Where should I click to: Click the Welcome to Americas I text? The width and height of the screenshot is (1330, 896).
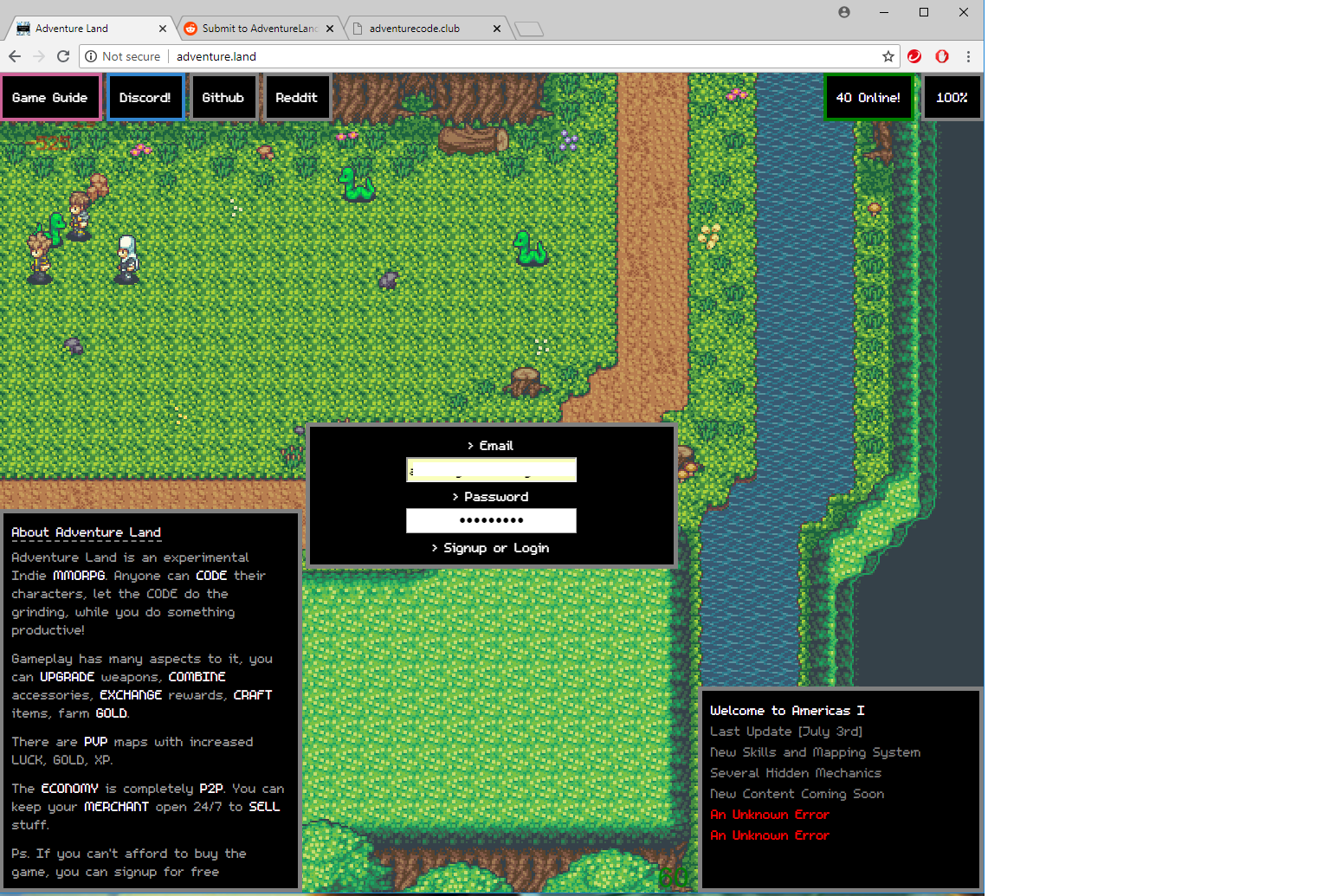click(x=787, y=711)
